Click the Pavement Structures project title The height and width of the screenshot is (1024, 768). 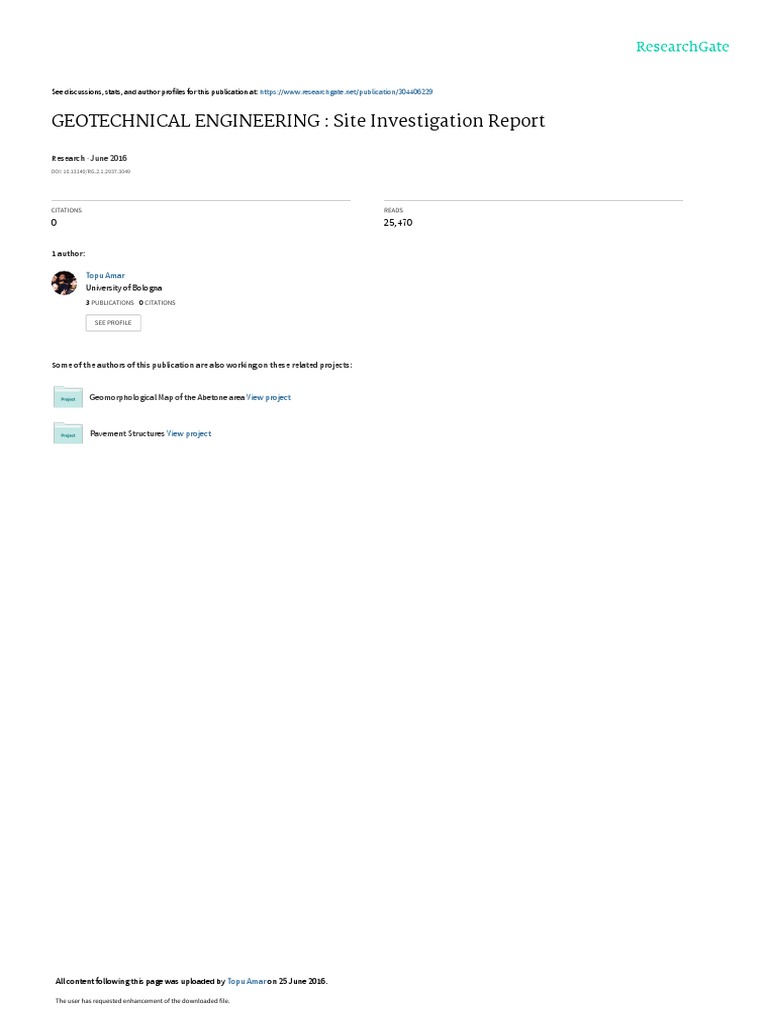(127, 434)
